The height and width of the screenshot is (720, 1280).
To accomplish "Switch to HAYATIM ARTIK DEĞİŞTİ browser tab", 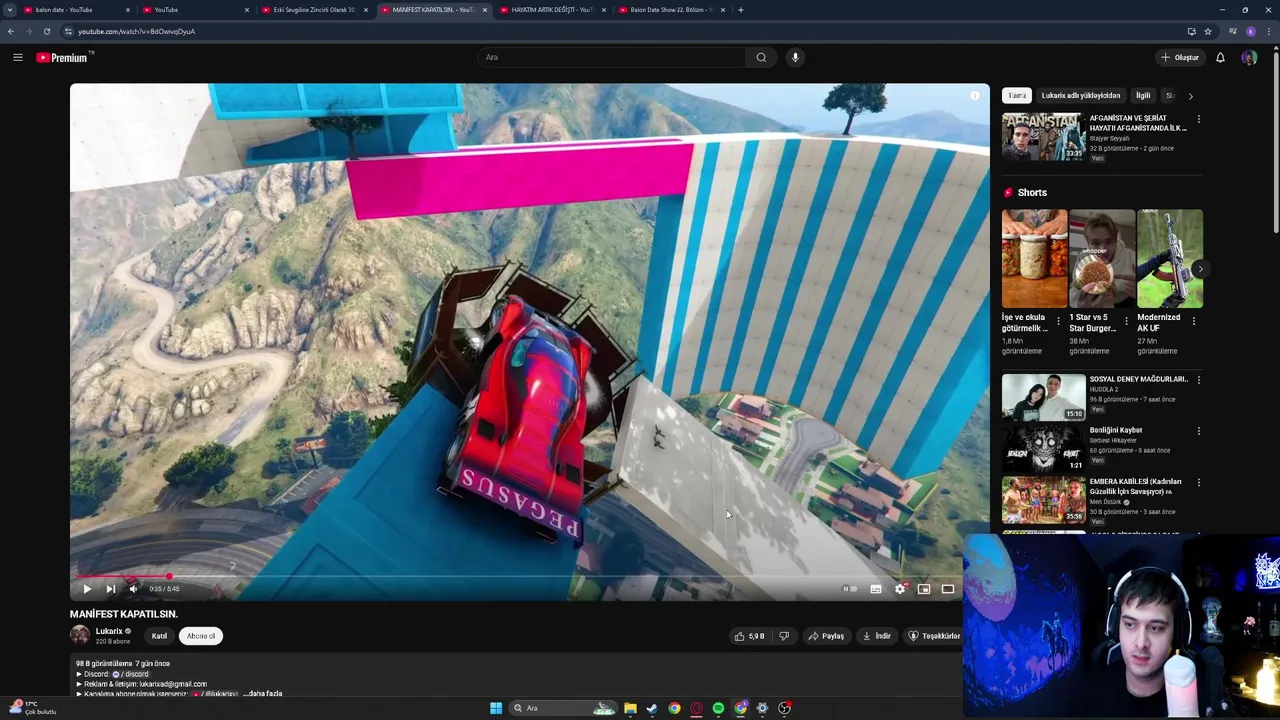I will coord(553,10).
